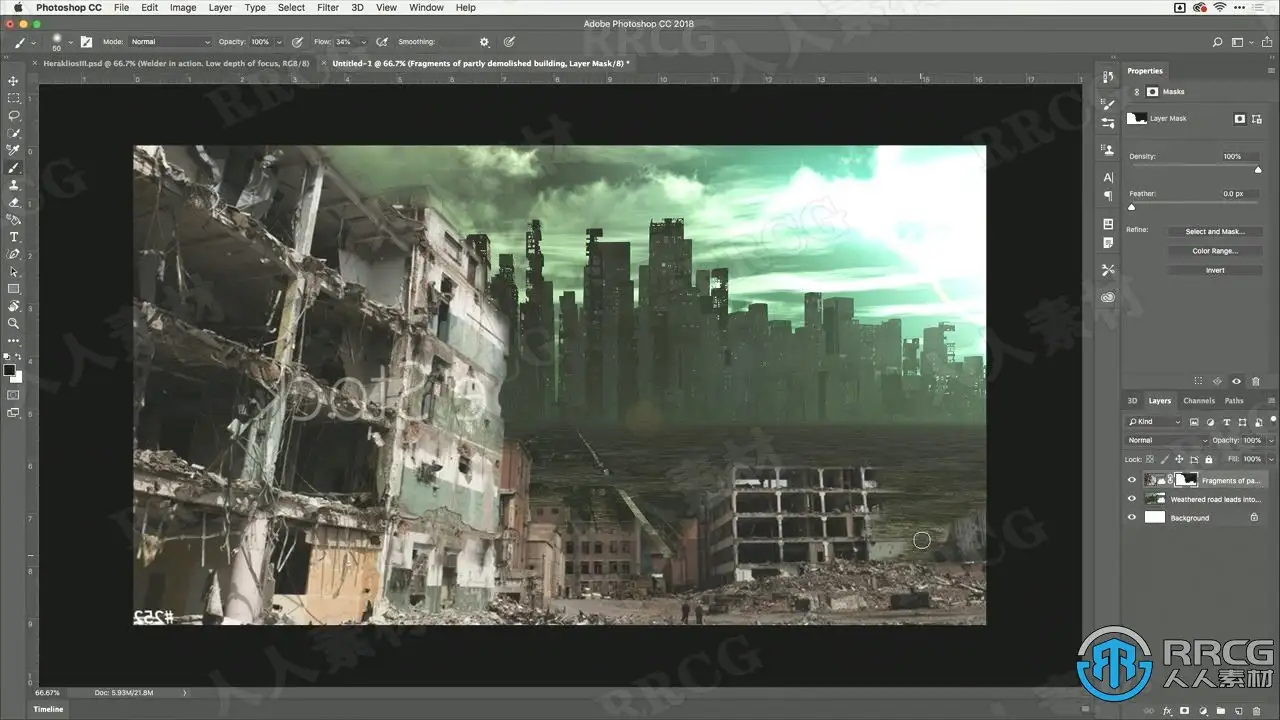Open the Apple menu
The width and height of the screenshot is (1280, 720).
[18, 7]
